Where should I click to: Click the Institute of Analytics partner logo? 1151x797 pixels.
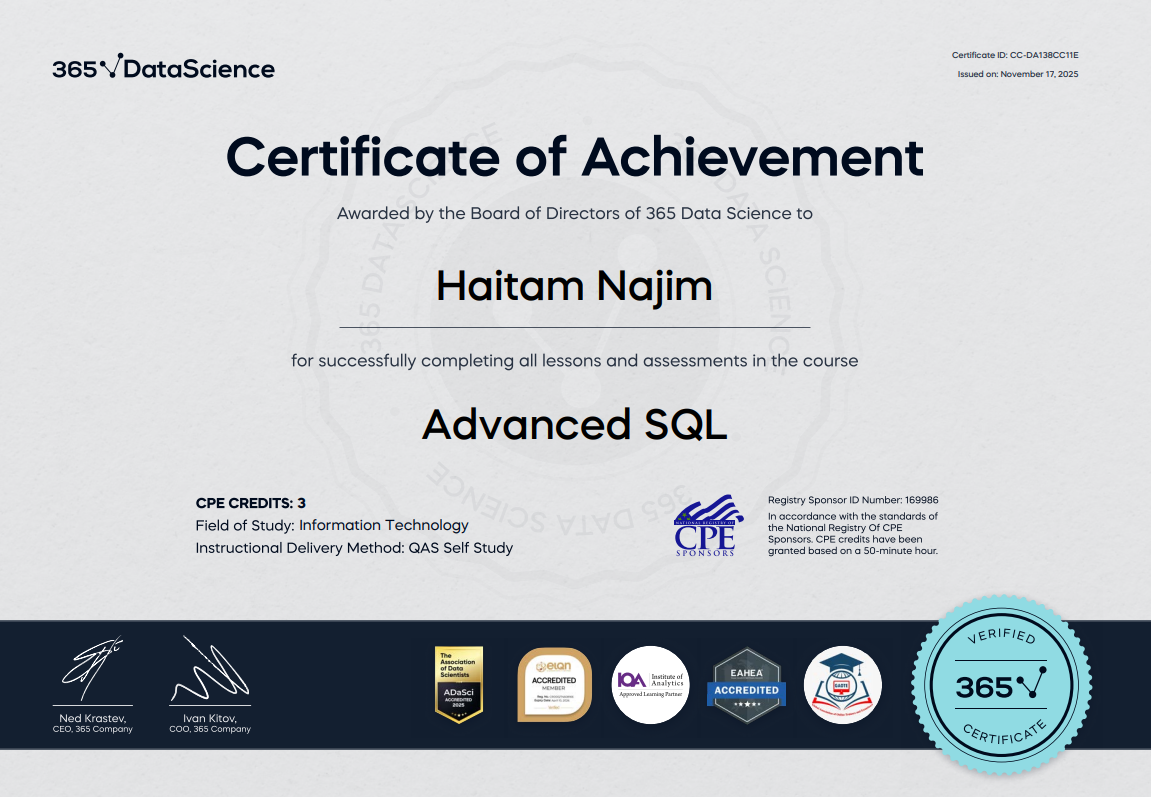(x=651, y=684)
